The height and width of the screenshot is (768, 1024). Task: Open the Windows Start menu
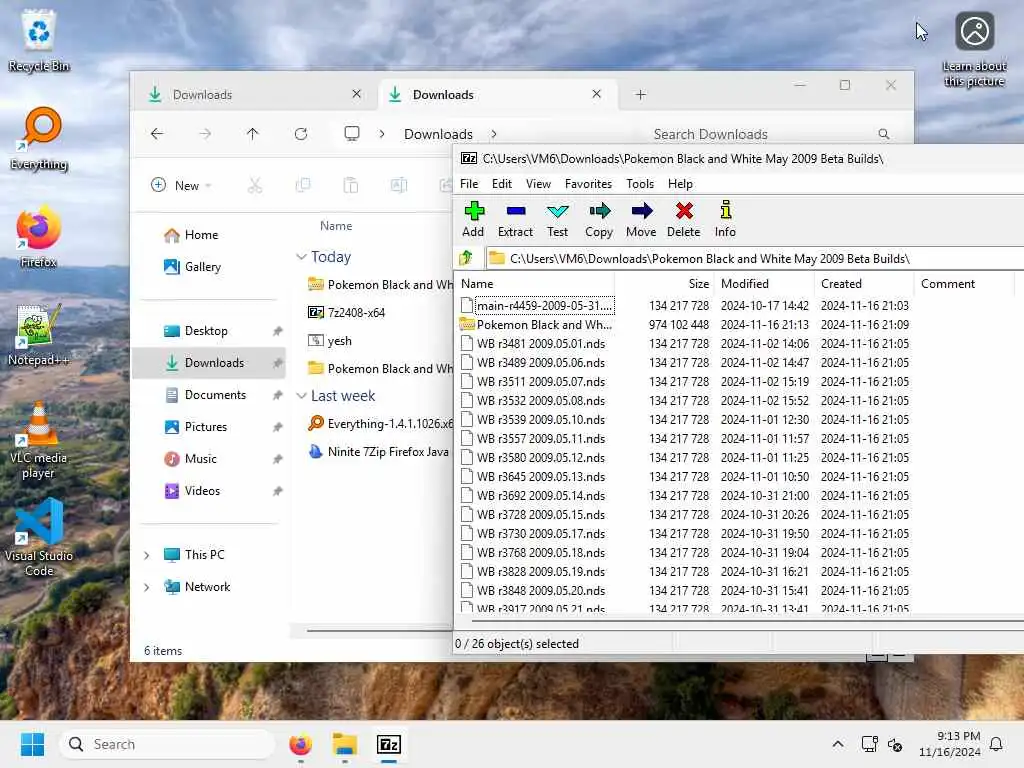pos(32,744)
